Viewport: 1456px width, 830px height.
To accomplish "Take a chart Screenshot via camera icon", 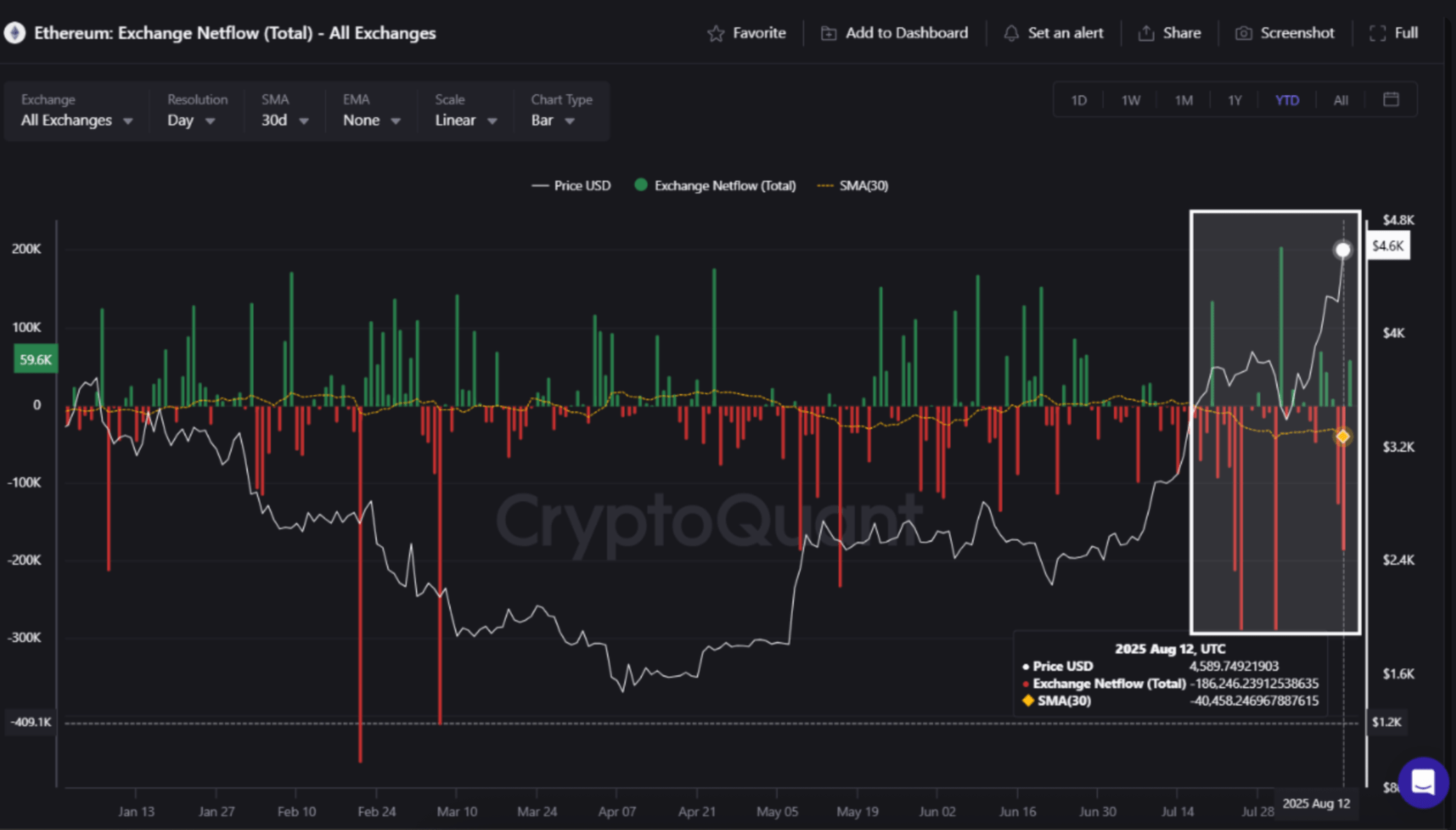I will [1244, 33].
